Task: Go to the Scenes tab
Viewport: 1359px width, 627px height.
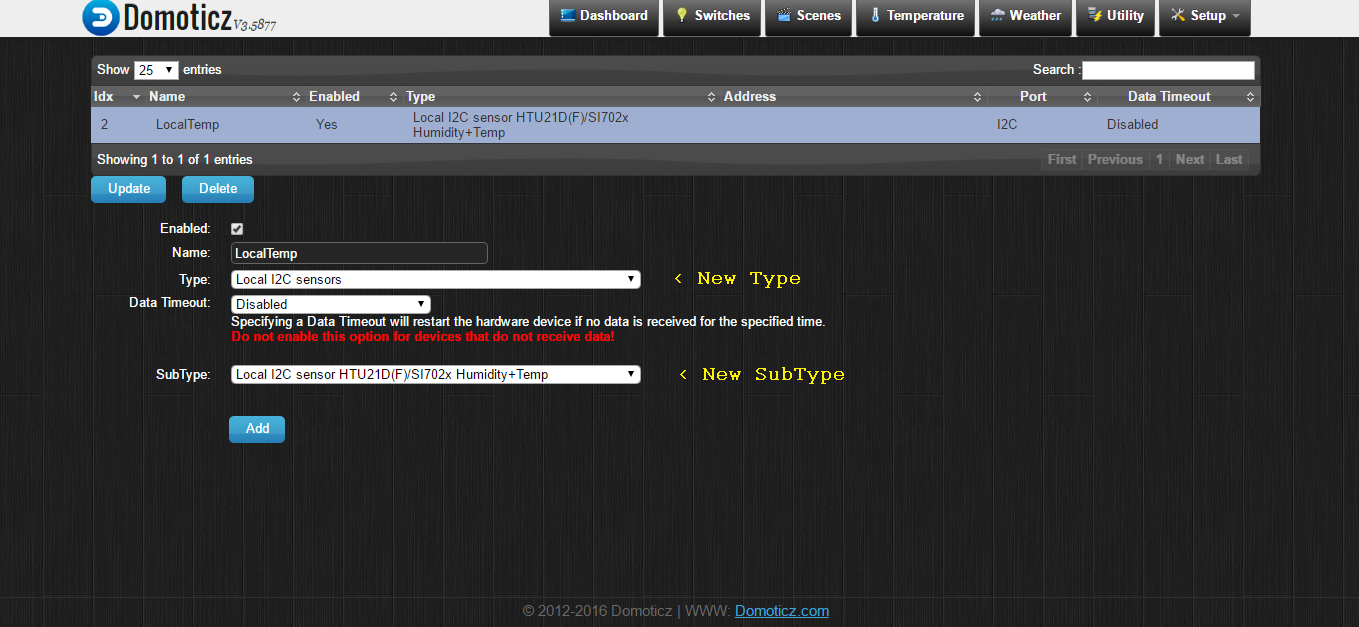Action: click(809, 16)
